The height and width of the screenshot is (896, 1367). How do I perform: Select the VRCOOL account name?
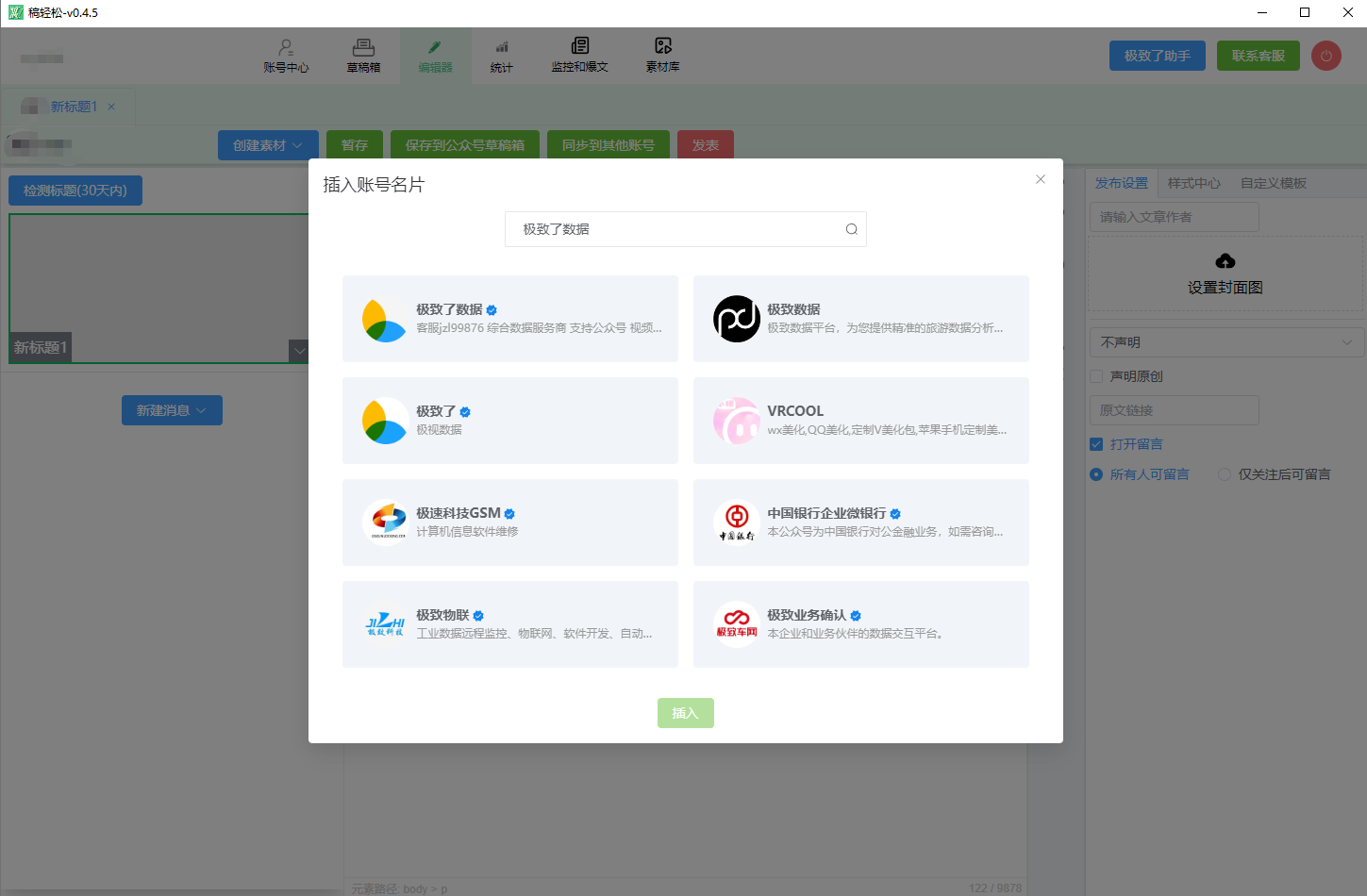point(795,411)
